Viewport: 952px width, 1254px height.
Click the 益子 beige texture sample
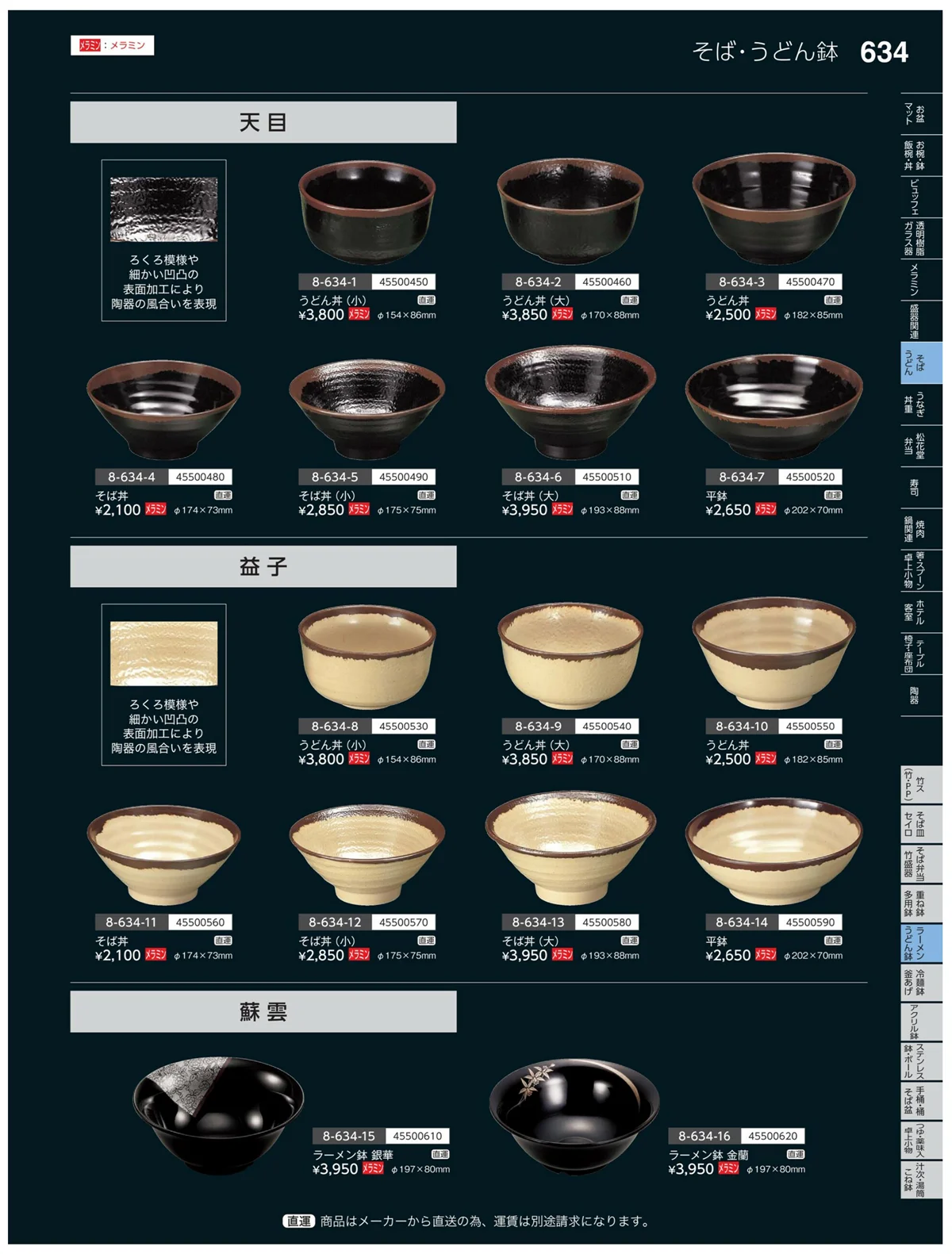[x=163, y=654]
